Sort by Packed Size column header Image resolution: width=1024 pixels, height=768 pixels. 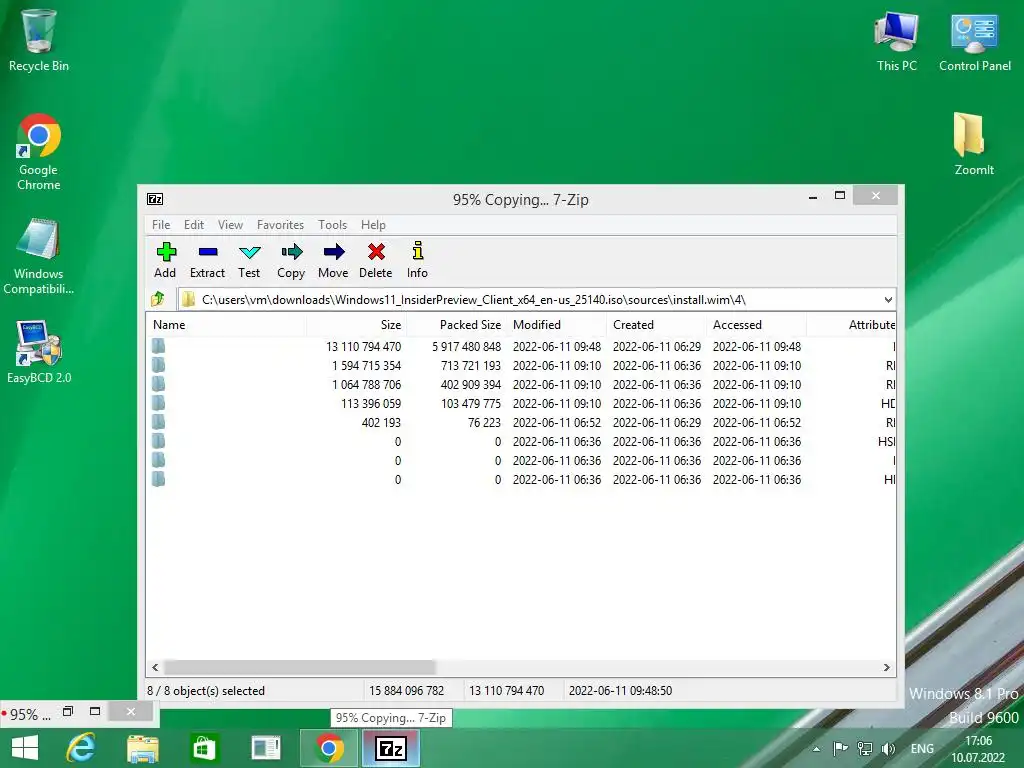point(456,325)
